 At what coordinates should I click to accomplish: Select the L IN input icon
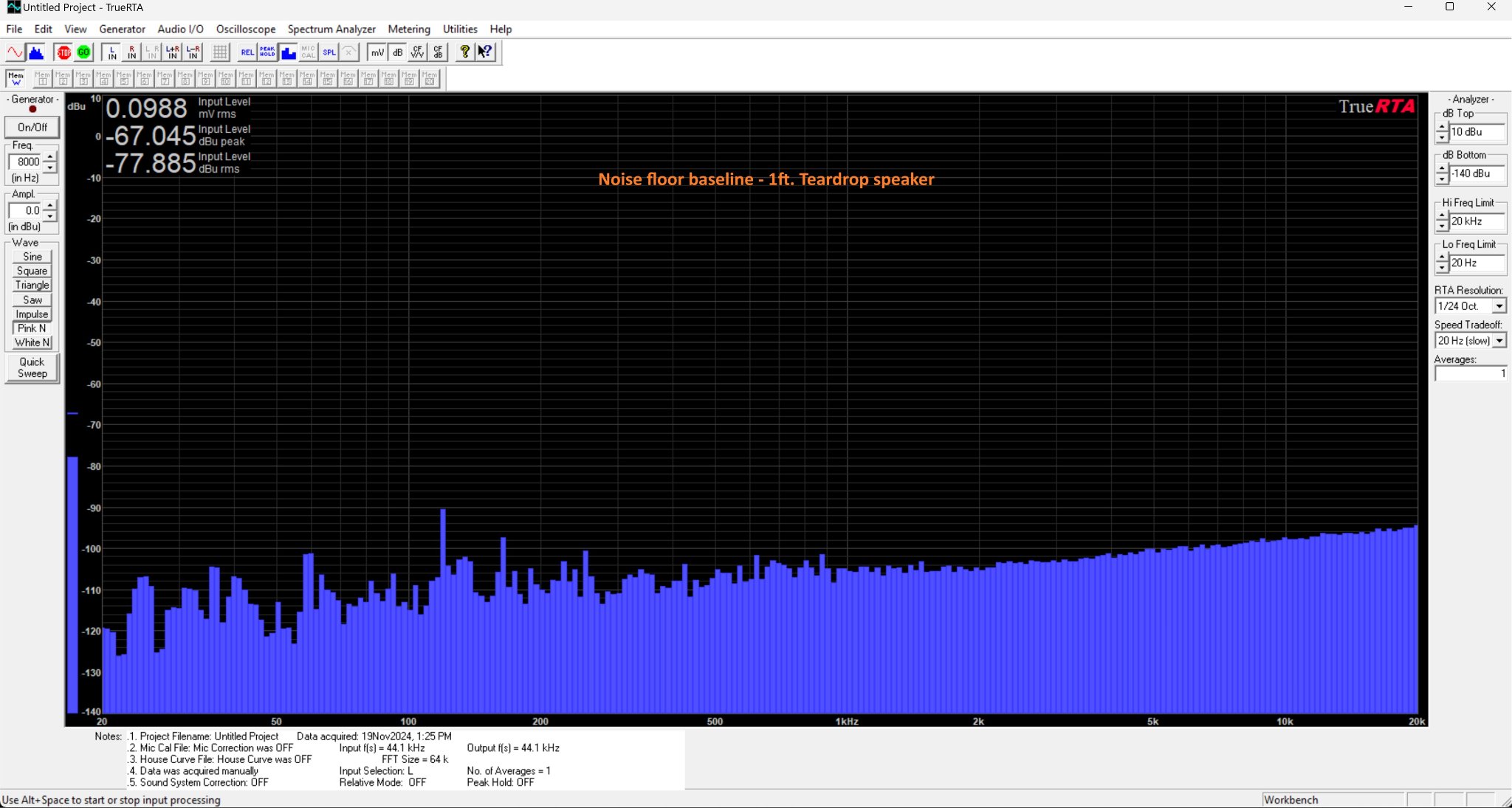tap(112, 52)
